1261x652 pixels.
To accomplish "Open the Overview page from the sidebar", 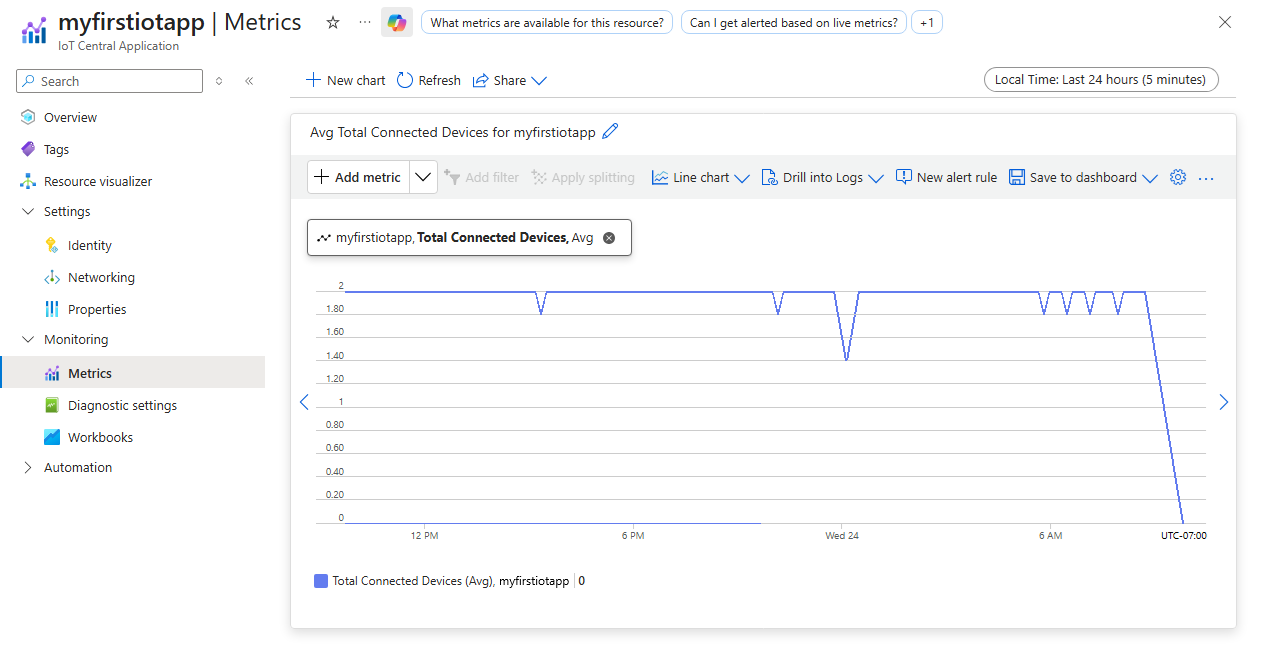I will [x=75, y=117].
